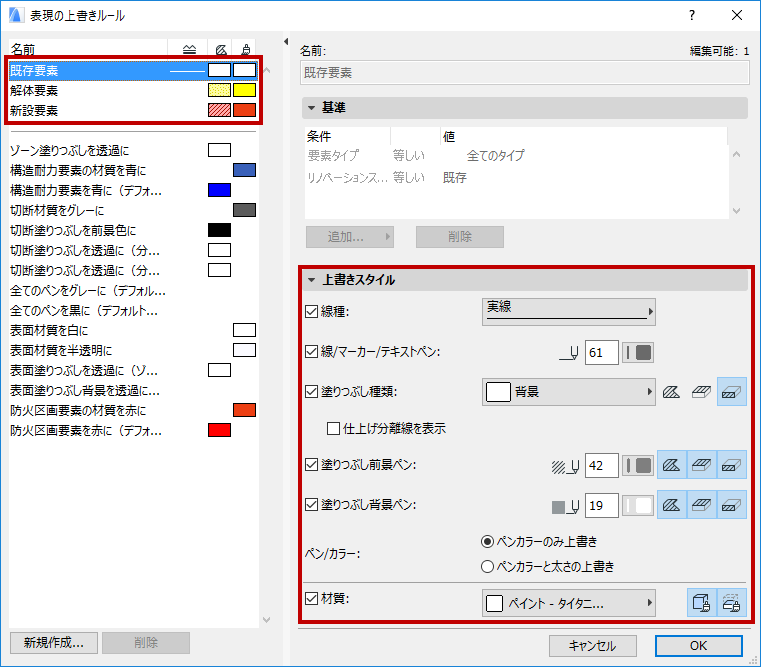Open the 実線 line type dropdown

point(569,312)
